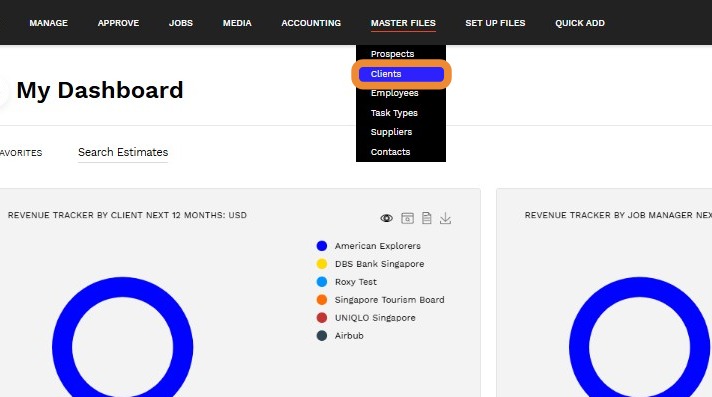The width and height of the screenshot is (712, 397).
Task: Click the Revenue Tracker by Client title
Action: click(x=127, y=215)
